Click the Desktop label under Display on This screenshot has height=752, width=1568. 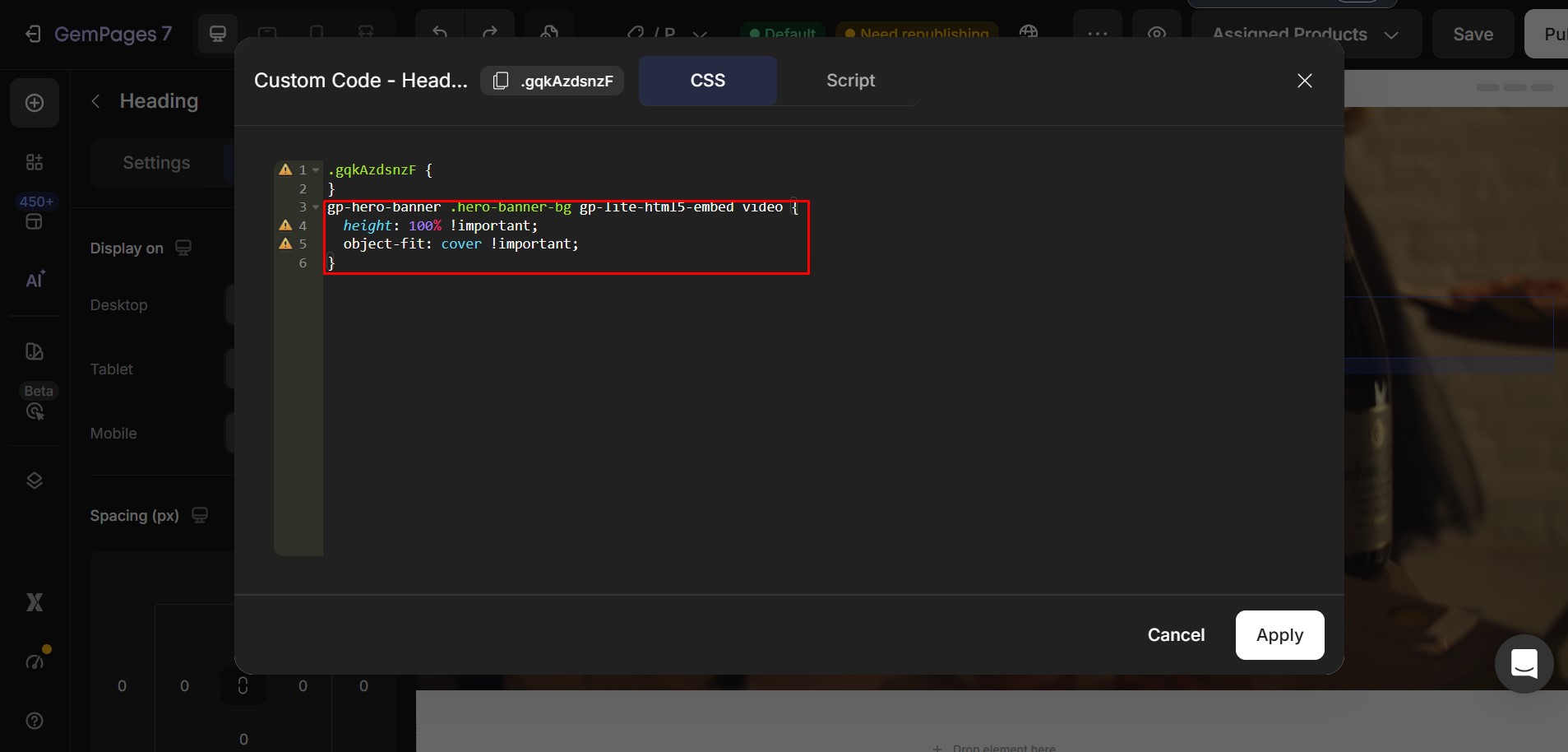coord(119,305)
